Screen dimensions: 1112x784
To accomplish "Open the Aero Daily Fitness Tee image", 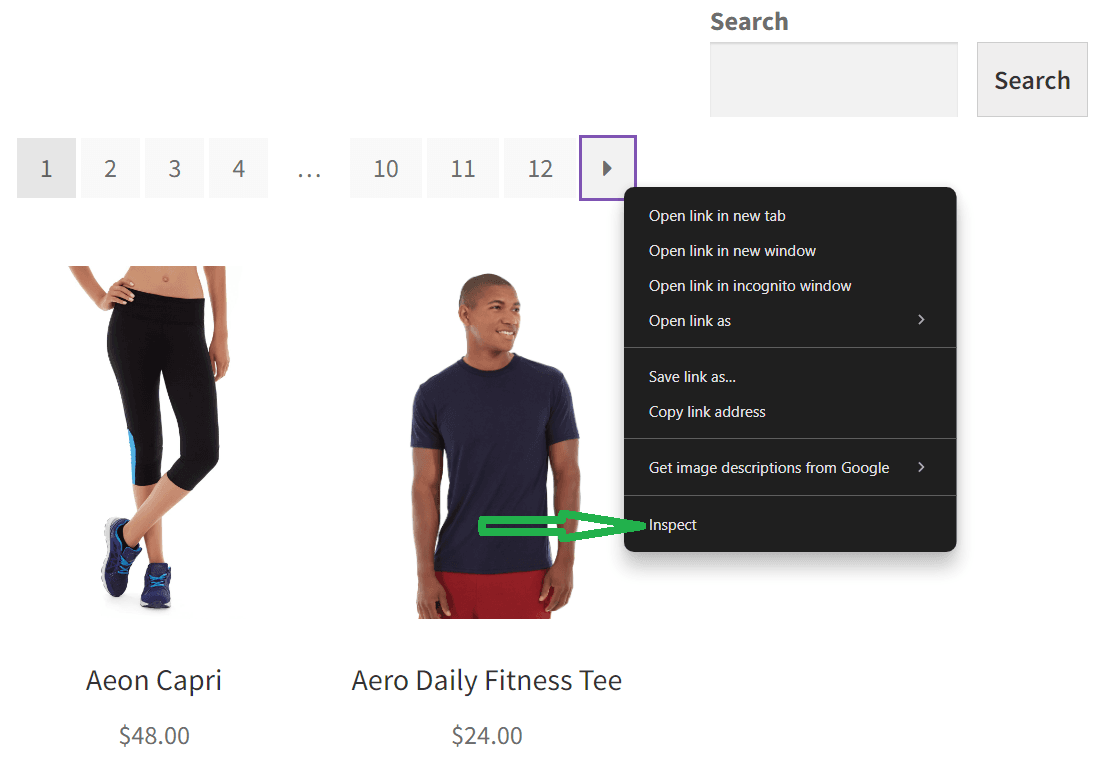I will click(494, 446).
